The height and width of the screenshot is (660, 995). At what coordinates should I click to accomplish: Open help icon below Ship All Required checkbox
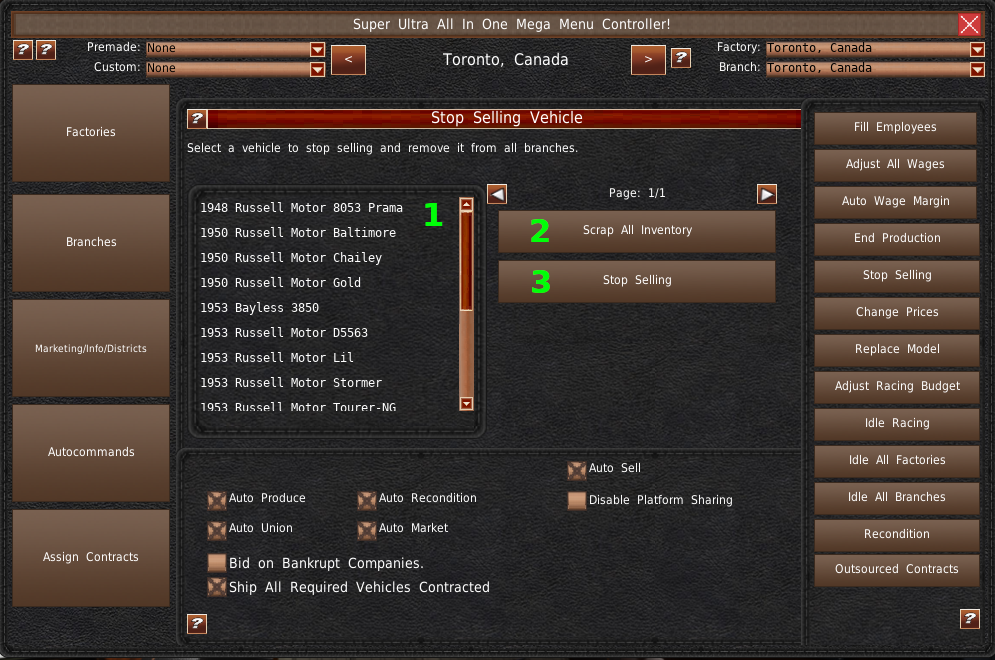197,624
